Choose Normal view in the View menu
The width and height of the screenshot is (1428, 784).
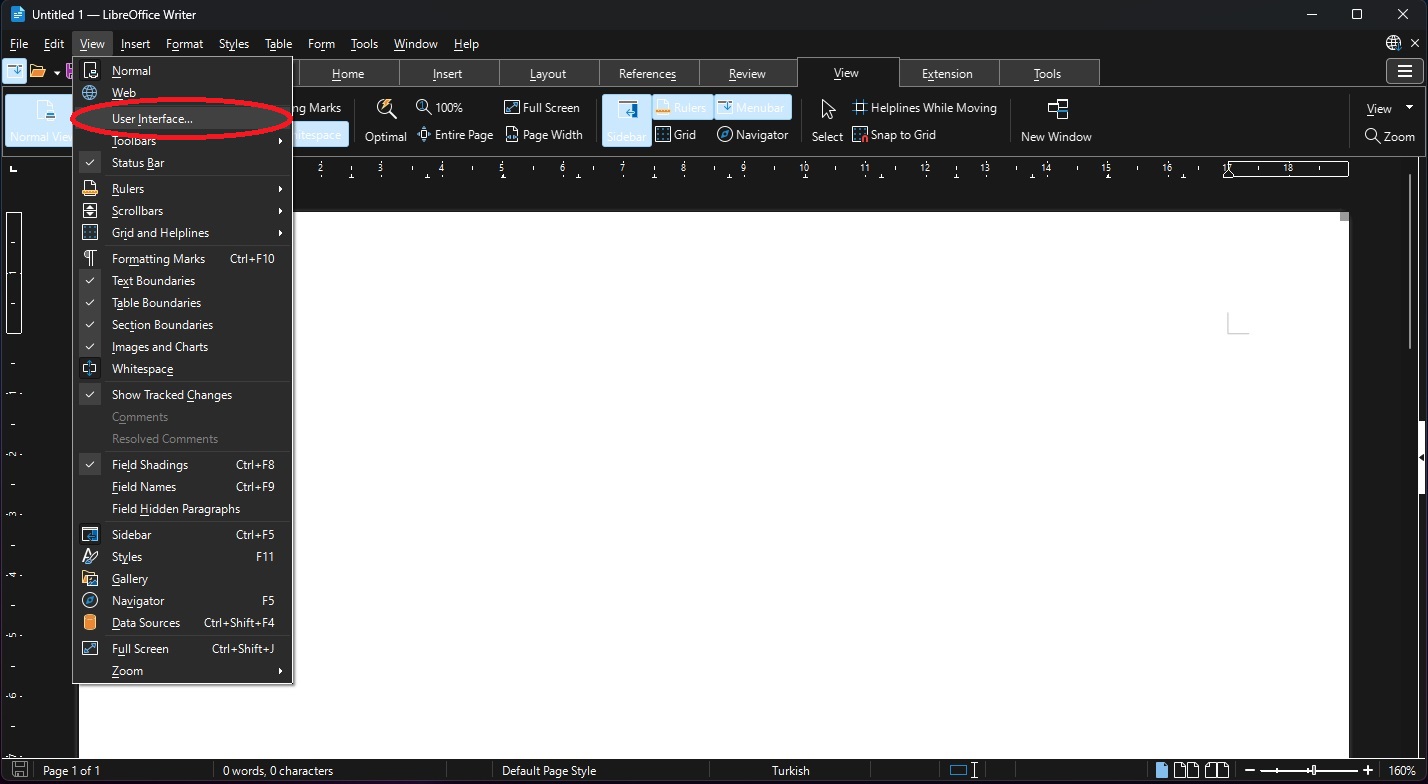click(183, 71)
